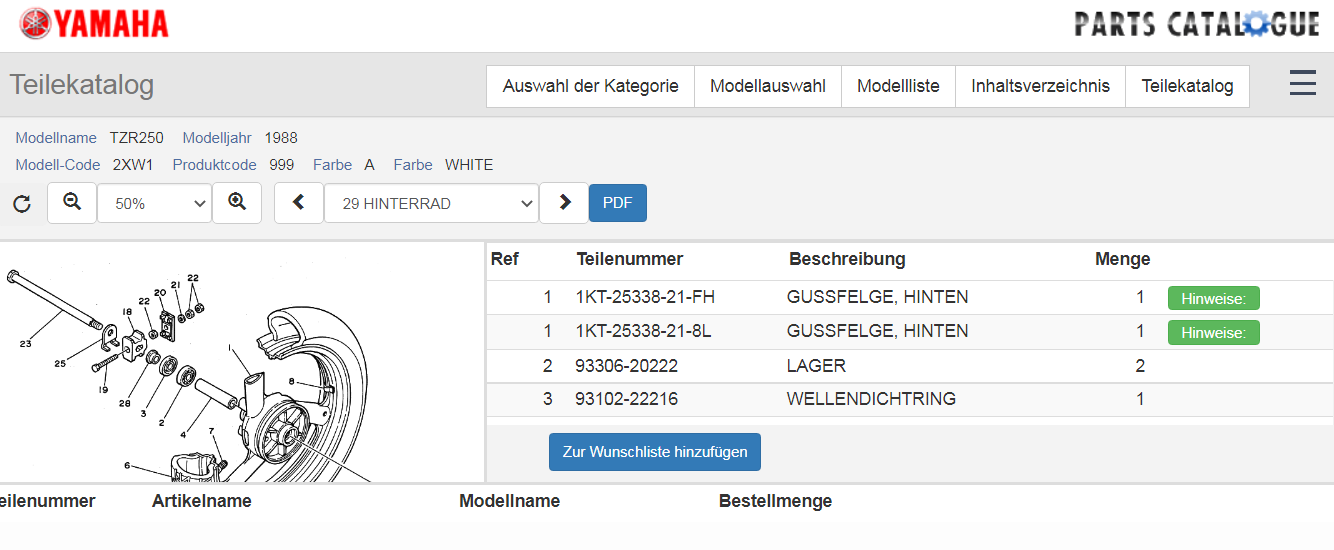Download the diagram as PDF
Viewport: 1334px width, 550px height.
click(x=618, y=203)
